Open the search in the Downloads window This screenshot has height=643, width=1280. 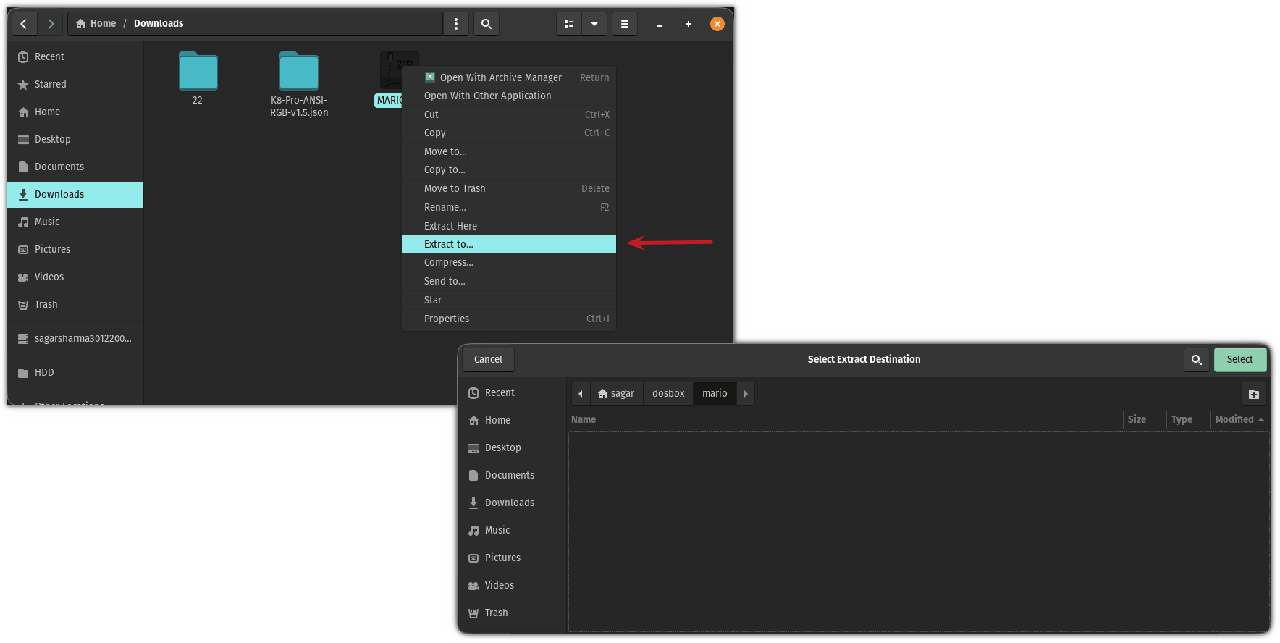[x=486, y=23]
